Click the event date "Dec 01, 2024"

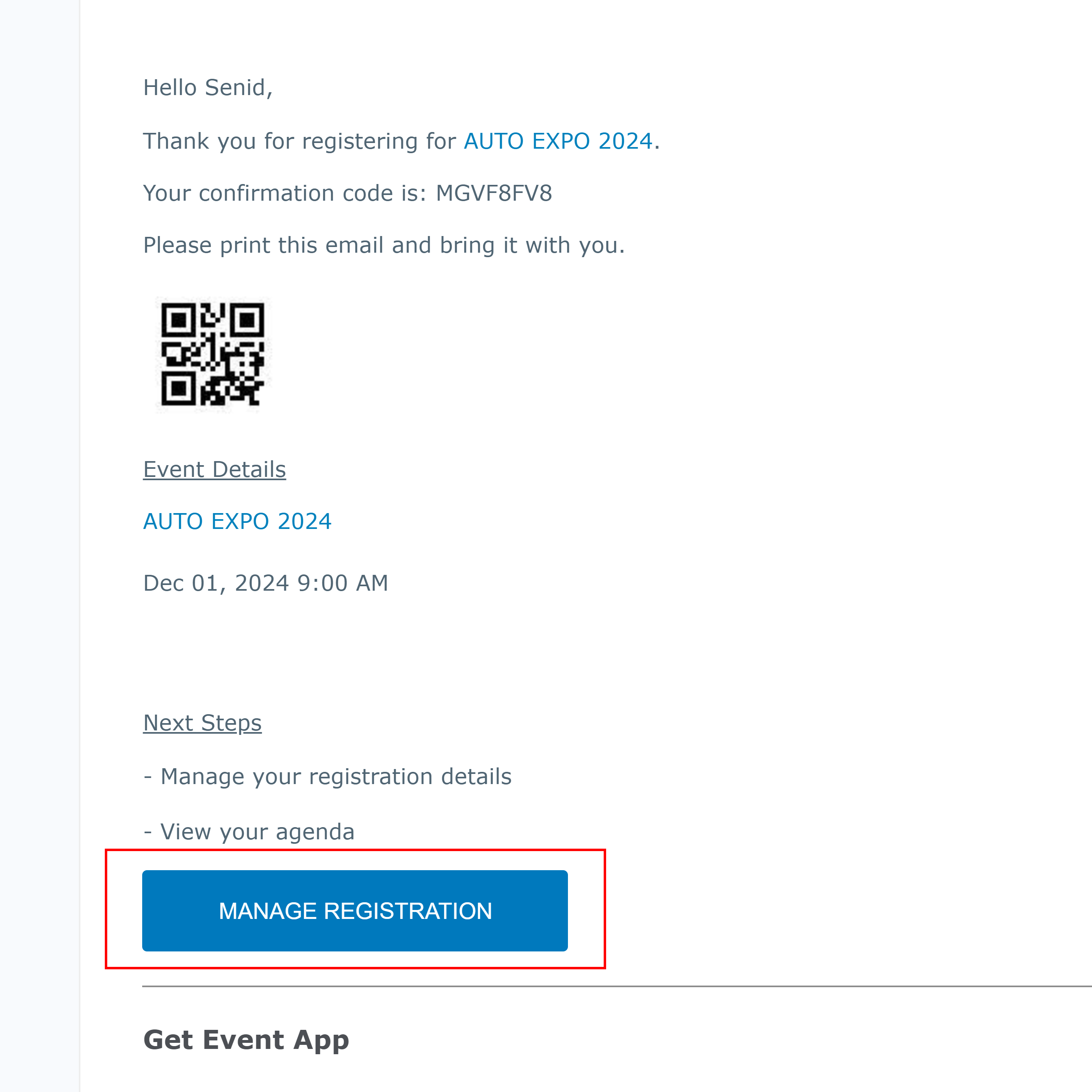point(217,583)
